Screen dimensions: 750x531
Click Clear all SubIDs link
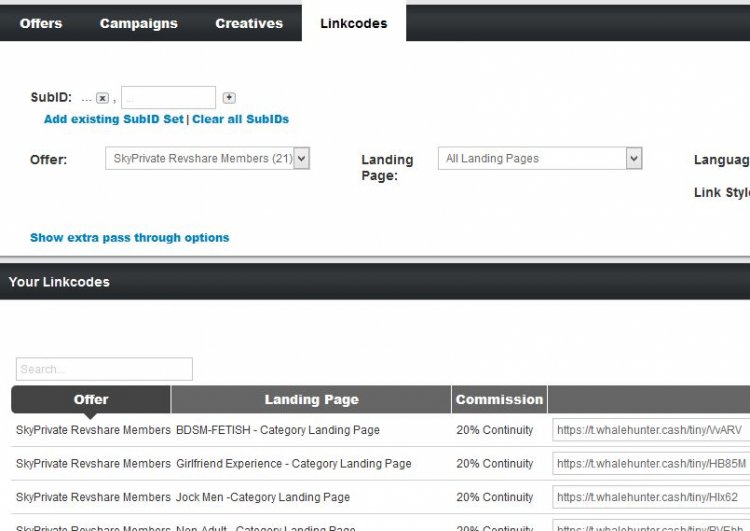coord(241,119)
